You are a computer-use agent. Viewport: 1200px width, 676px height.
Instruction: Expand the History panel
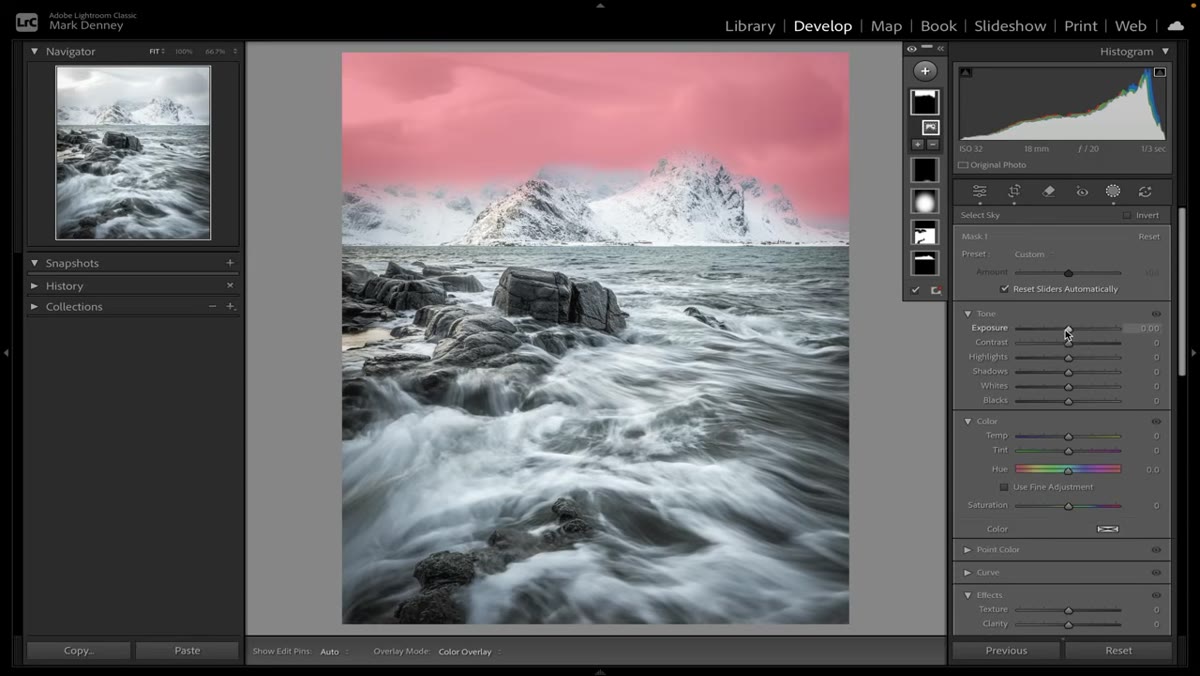point(34,285)
